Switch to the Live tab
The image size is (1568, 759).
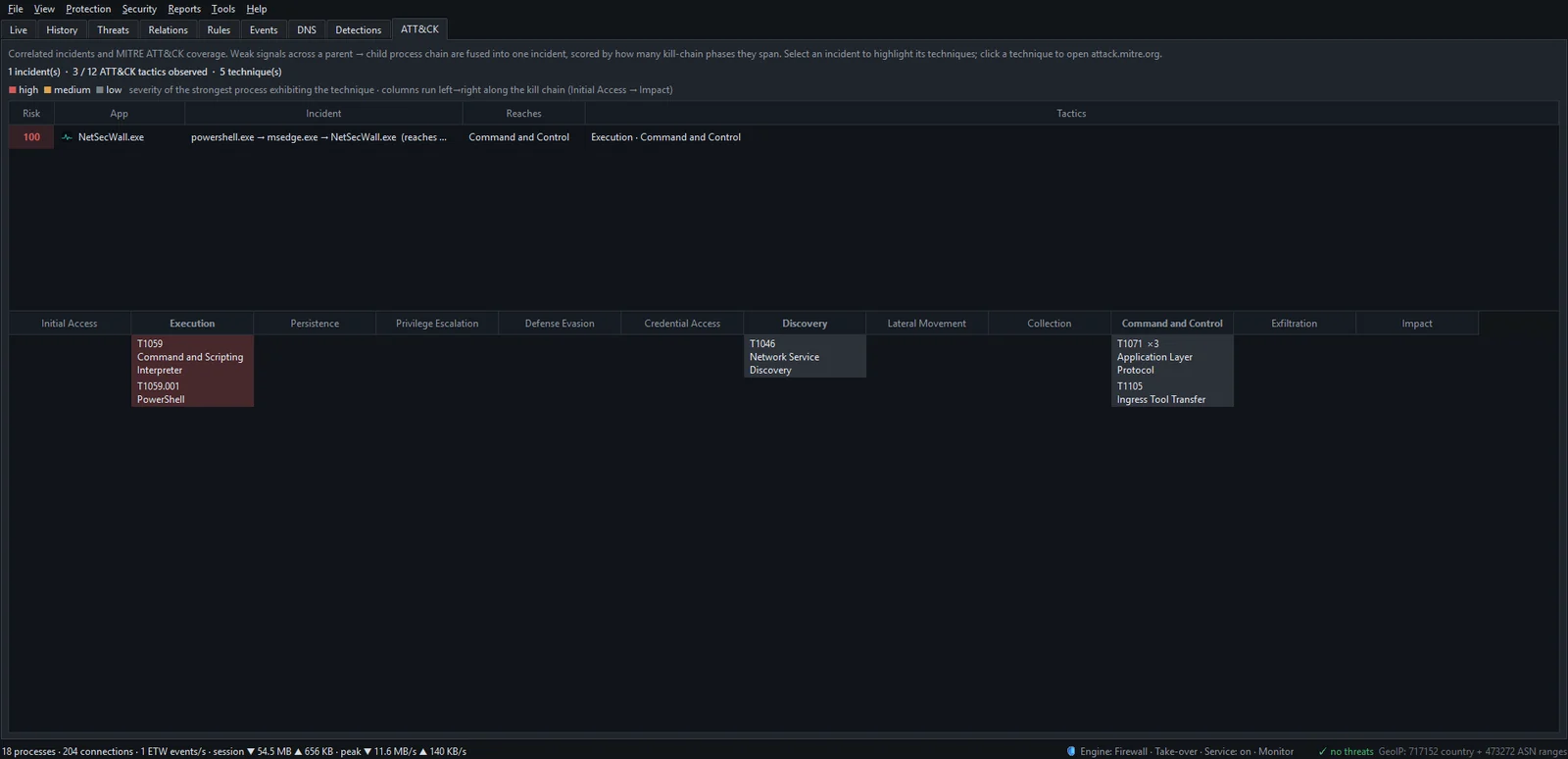(x=19, y=29)
